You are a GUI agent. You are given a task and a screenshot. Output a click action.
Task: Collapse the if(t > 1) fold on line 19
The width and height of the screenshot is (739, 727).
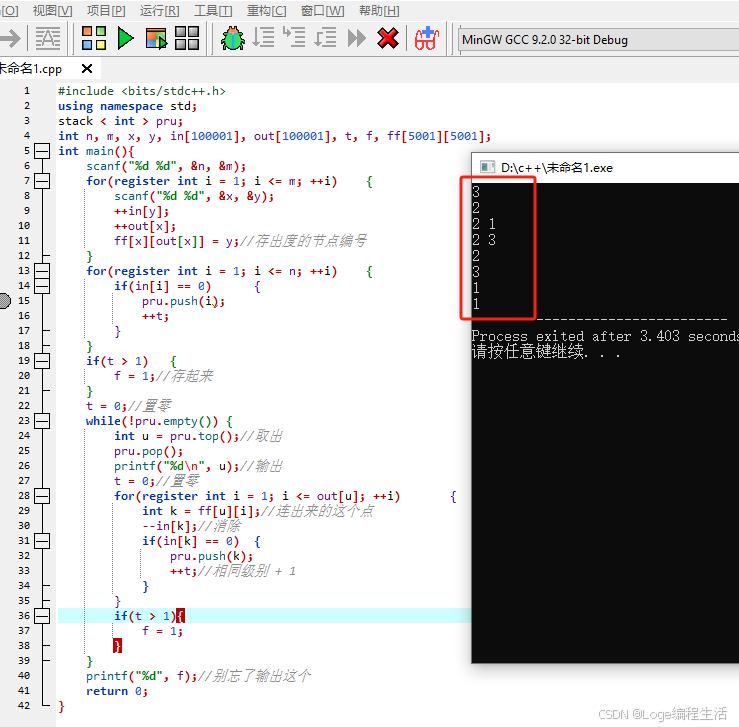pyautogui.click(x=42, y=361)
